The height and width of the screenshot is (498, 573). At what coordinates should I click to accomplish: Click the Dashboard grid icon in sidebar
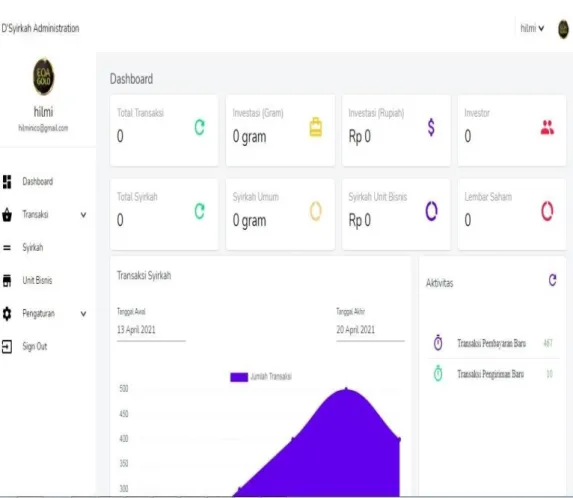(7, 182)
